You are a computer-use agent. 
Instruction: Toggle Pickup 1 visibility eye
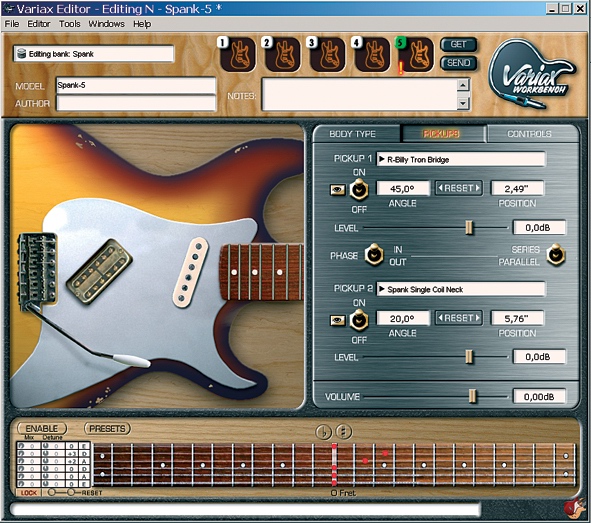click(x=337, y=190)
